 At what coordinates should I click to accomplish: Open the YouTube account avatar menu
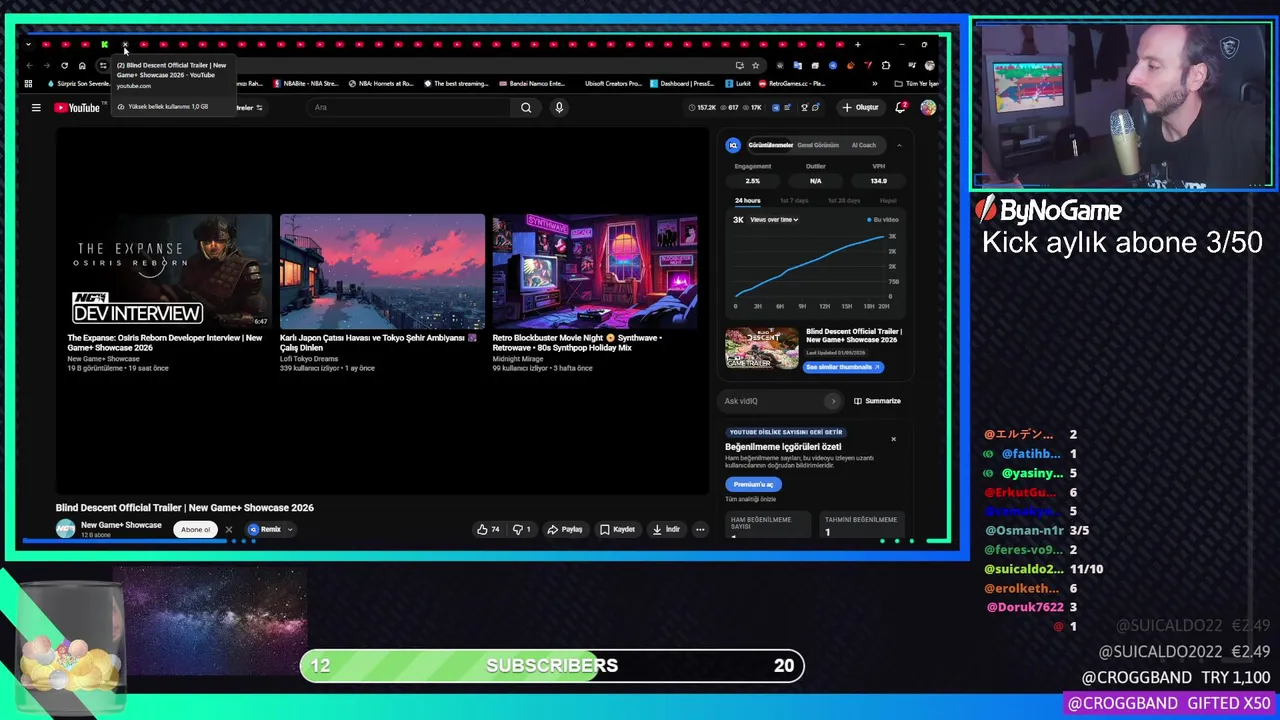coord(928,107)
